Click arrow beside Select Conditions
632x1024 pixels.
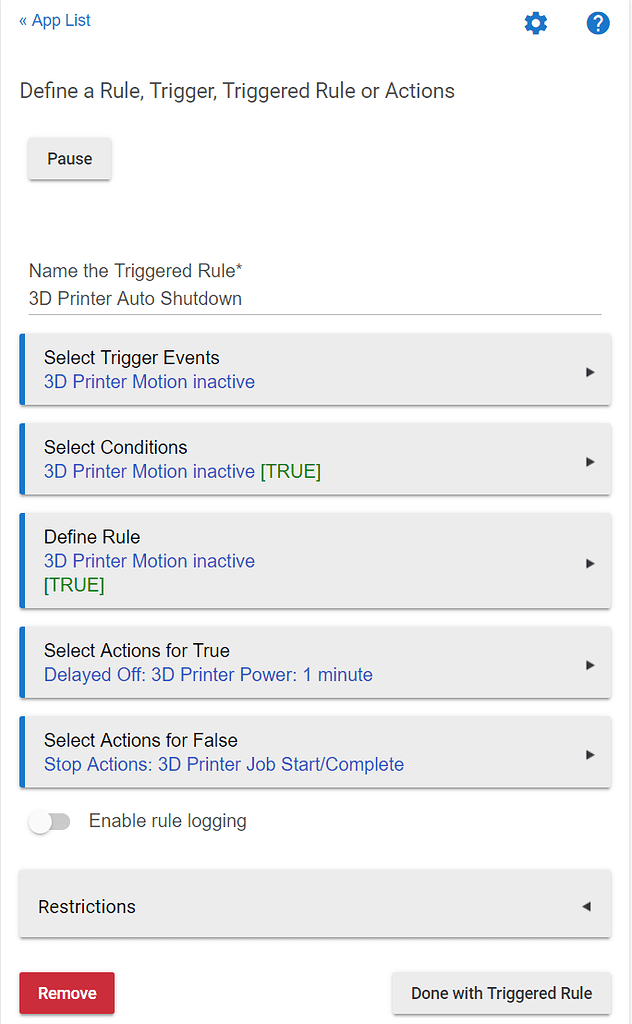pyautogui.click(x=590, y=461)
